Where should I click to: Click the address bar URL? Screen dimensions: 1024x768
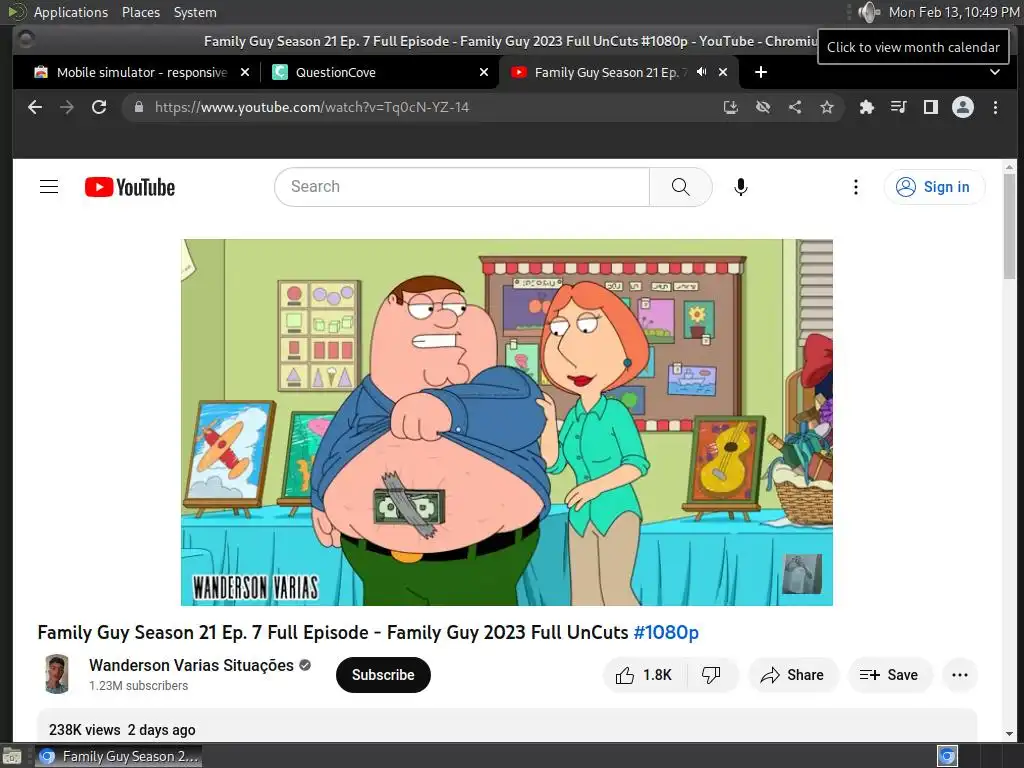coord(312,107)
